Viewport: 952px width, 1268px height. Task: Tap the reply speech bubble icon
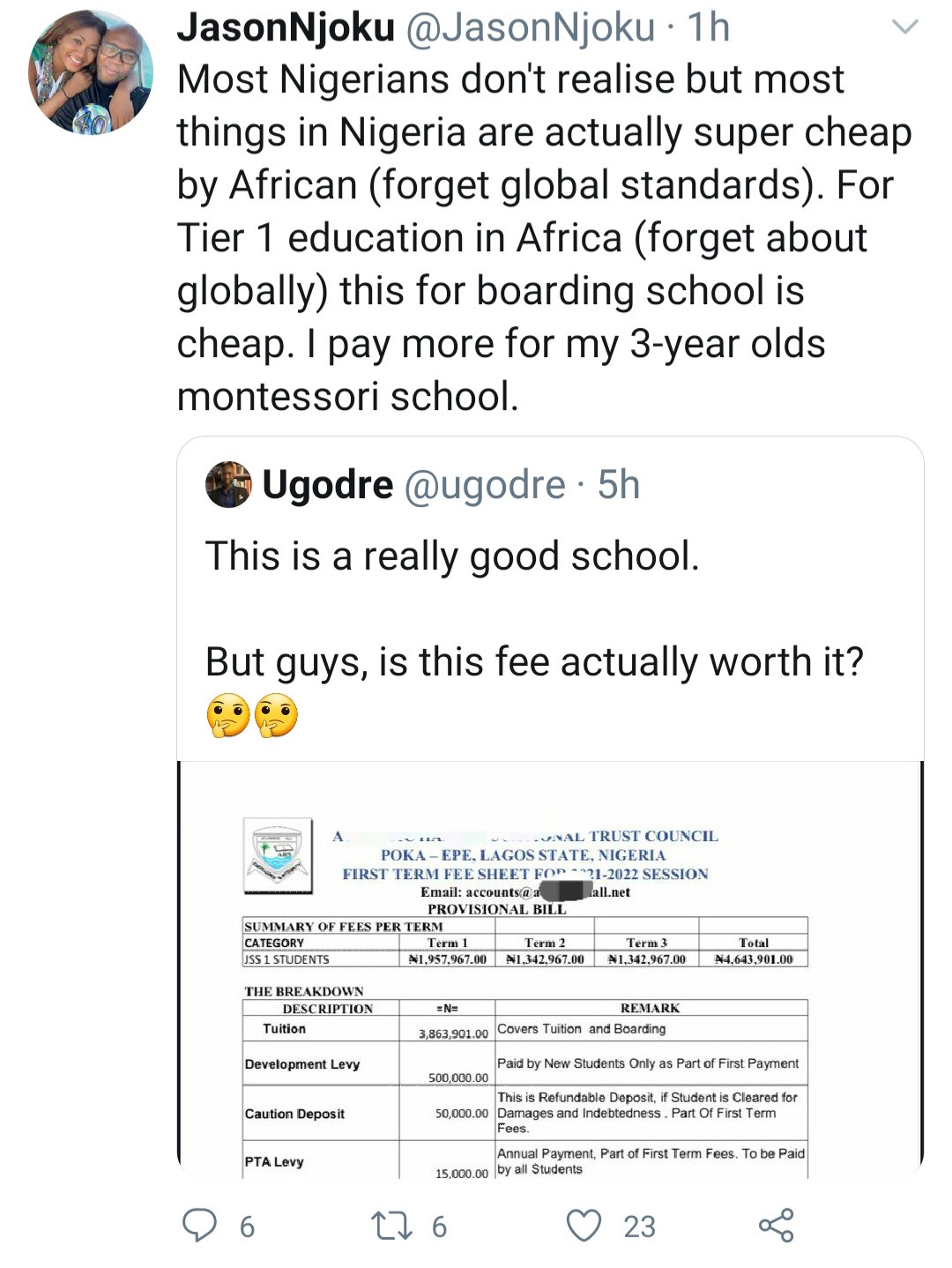click(x=199, y=1226)
